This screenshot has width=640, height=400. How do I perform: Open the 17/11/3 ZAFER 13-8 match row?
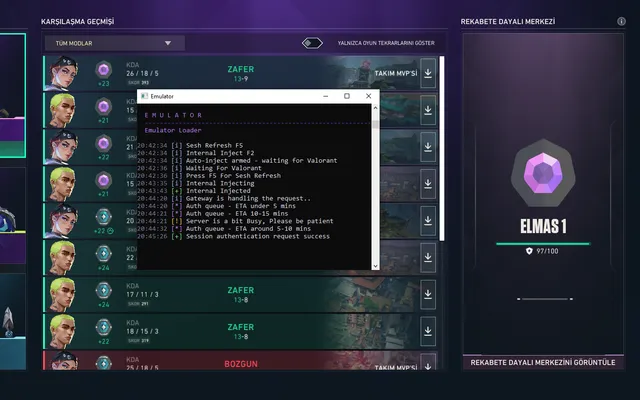coord(240,294)
